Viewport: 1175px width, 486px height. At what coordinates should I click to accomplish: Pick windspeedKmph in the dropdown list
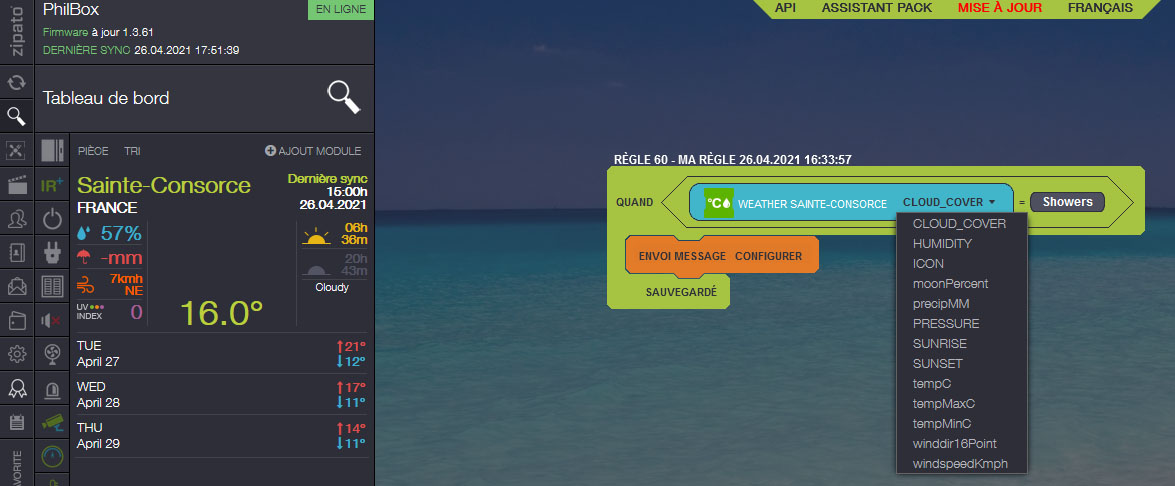coord(960,463)
